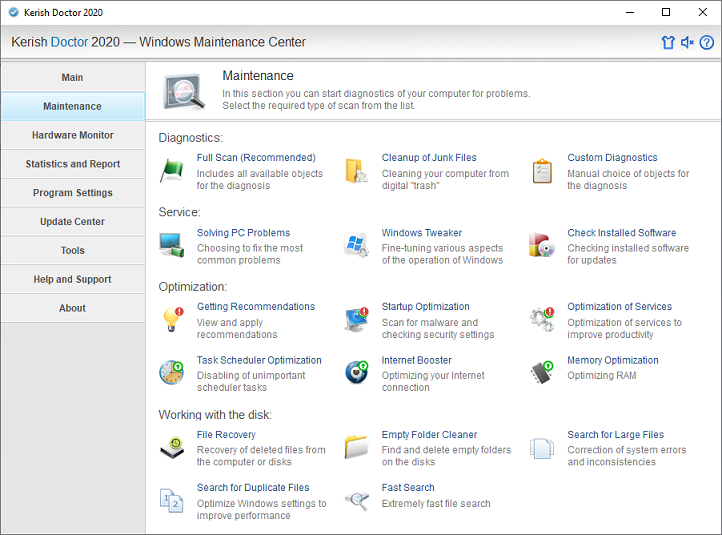The height and width of the screenshot is (535, 722).
Task: Maximize the Kerish Doctor window
Action: click(x=666, y=12)
